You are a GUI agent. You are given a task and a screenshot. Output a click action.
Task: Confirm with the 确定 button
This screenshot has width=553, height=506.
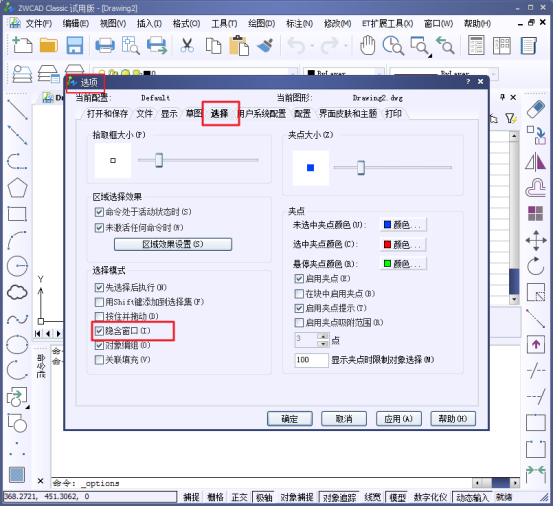pos(290,419)
